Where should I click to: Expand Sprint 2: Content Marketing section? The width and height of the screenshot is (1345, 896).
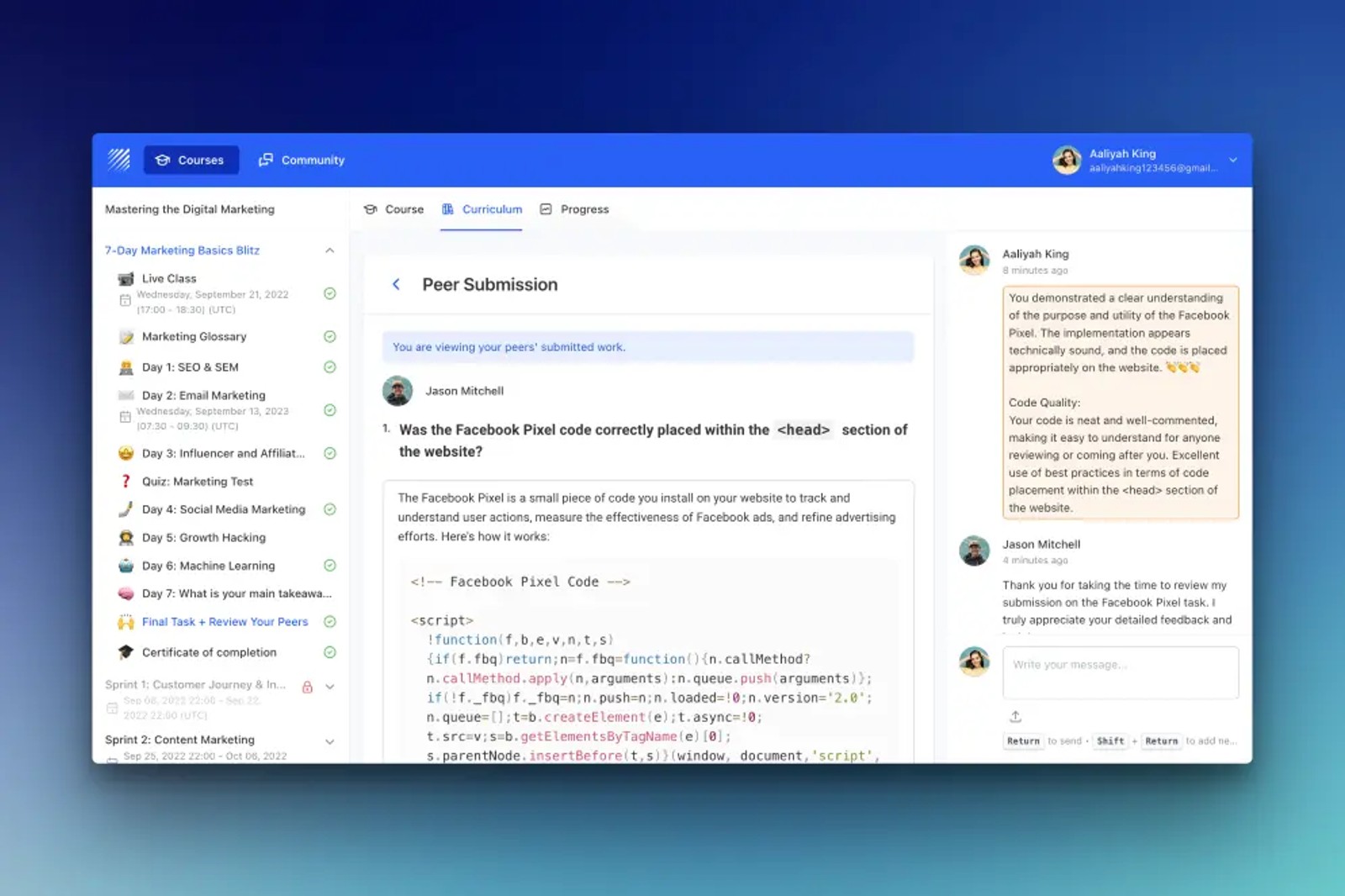(x=330, y=741)
